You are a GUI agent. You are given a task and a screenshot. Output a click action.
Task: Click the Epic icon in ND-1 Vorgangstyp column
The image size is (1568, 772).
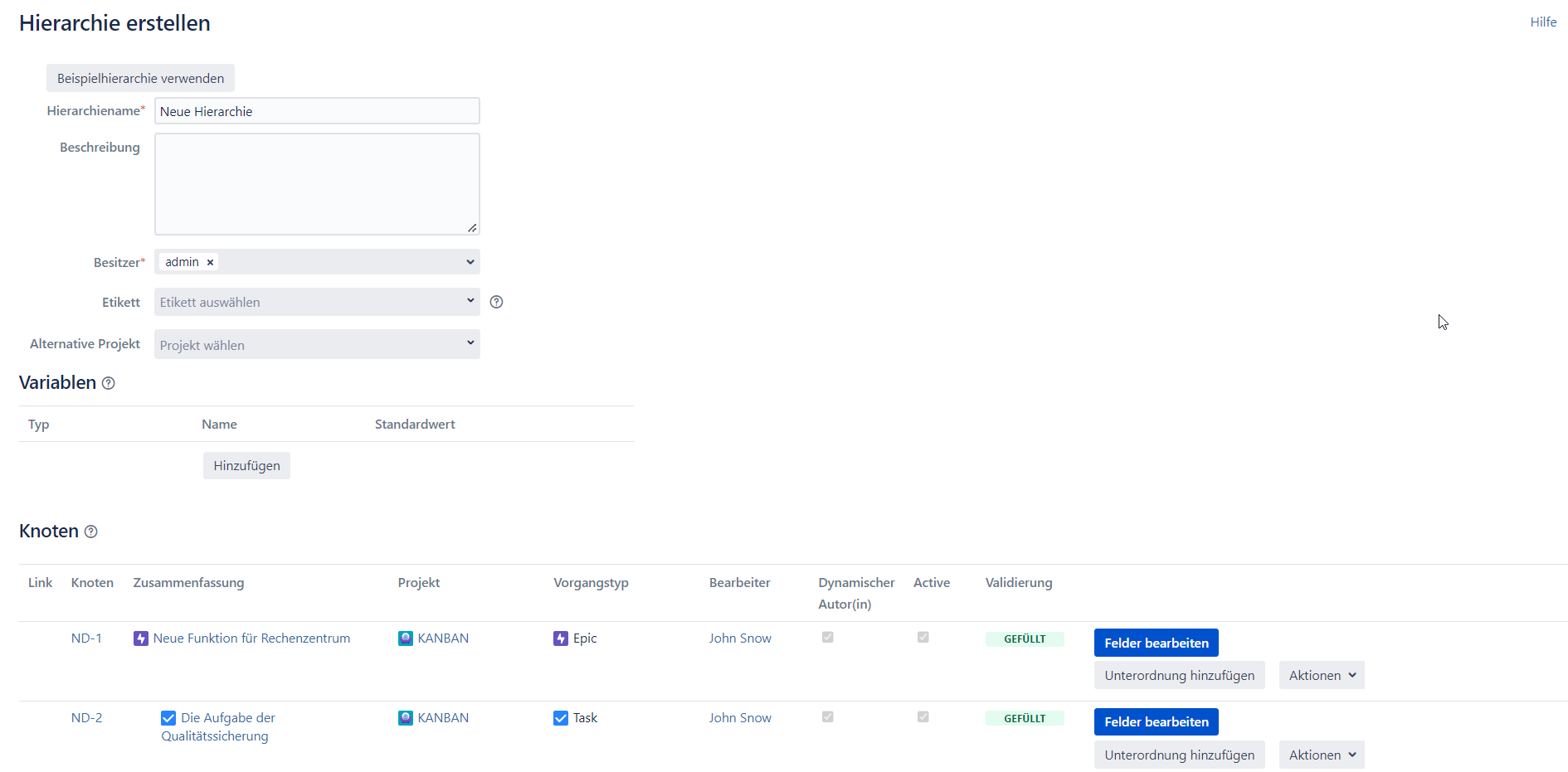pos(561,638)
